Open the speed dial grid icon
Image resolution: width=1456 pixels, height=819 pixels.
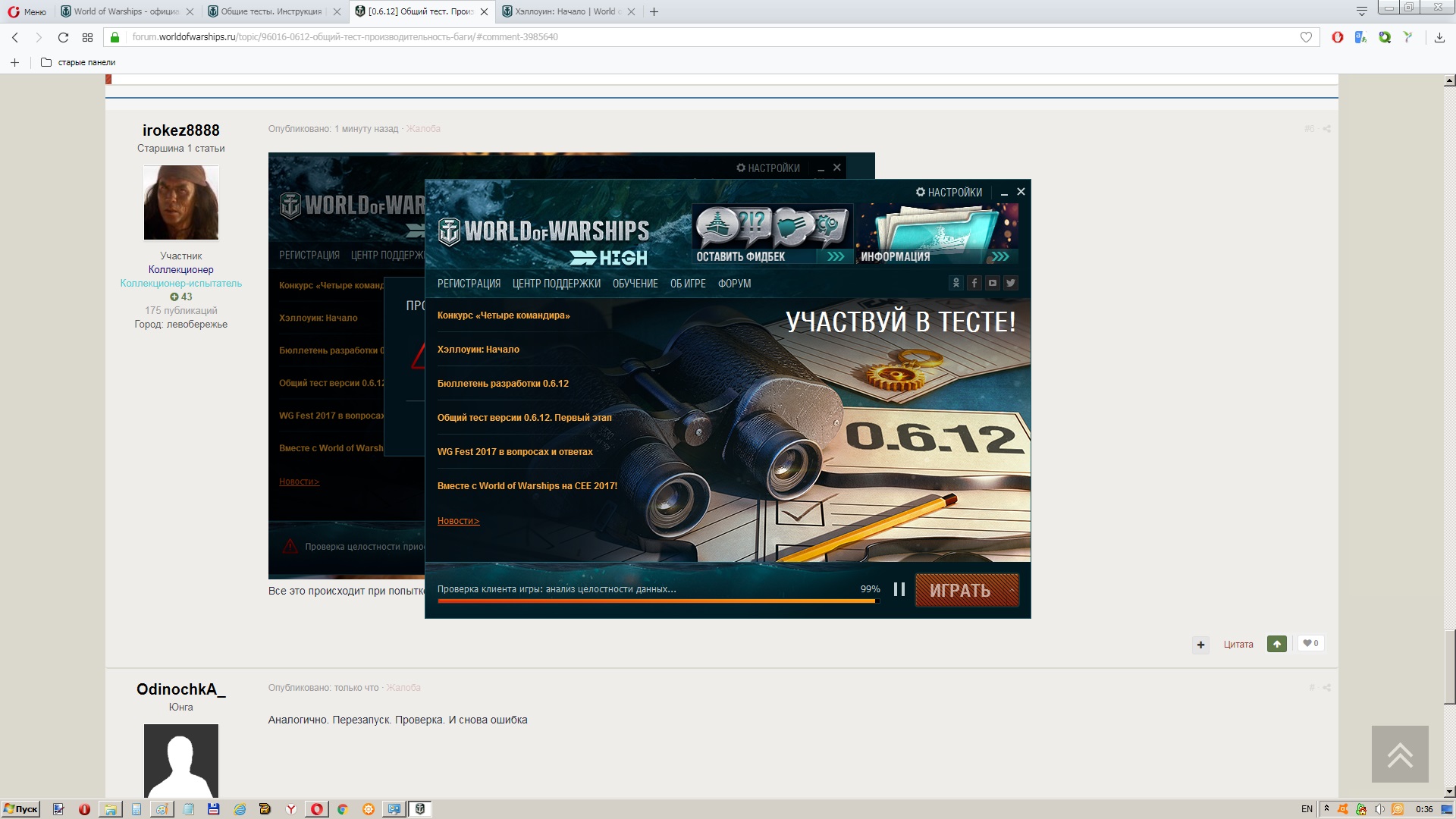coord(87,37)
